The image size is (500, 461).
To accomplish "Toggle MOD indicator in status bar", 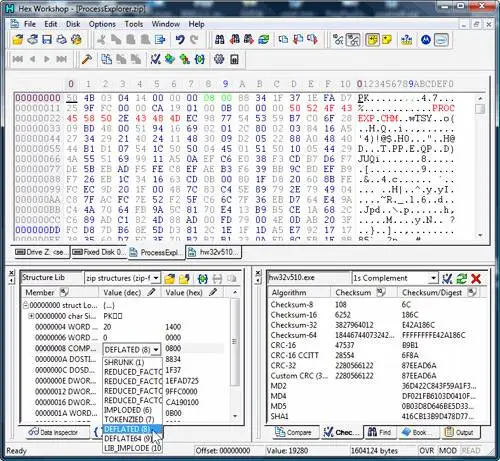I will point(447,451).
